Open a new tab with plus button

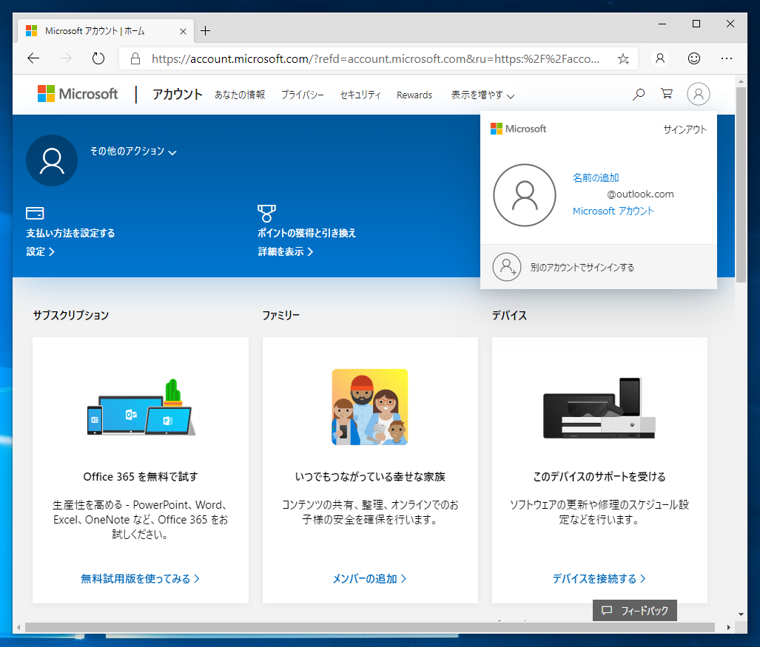click(206, 31)
